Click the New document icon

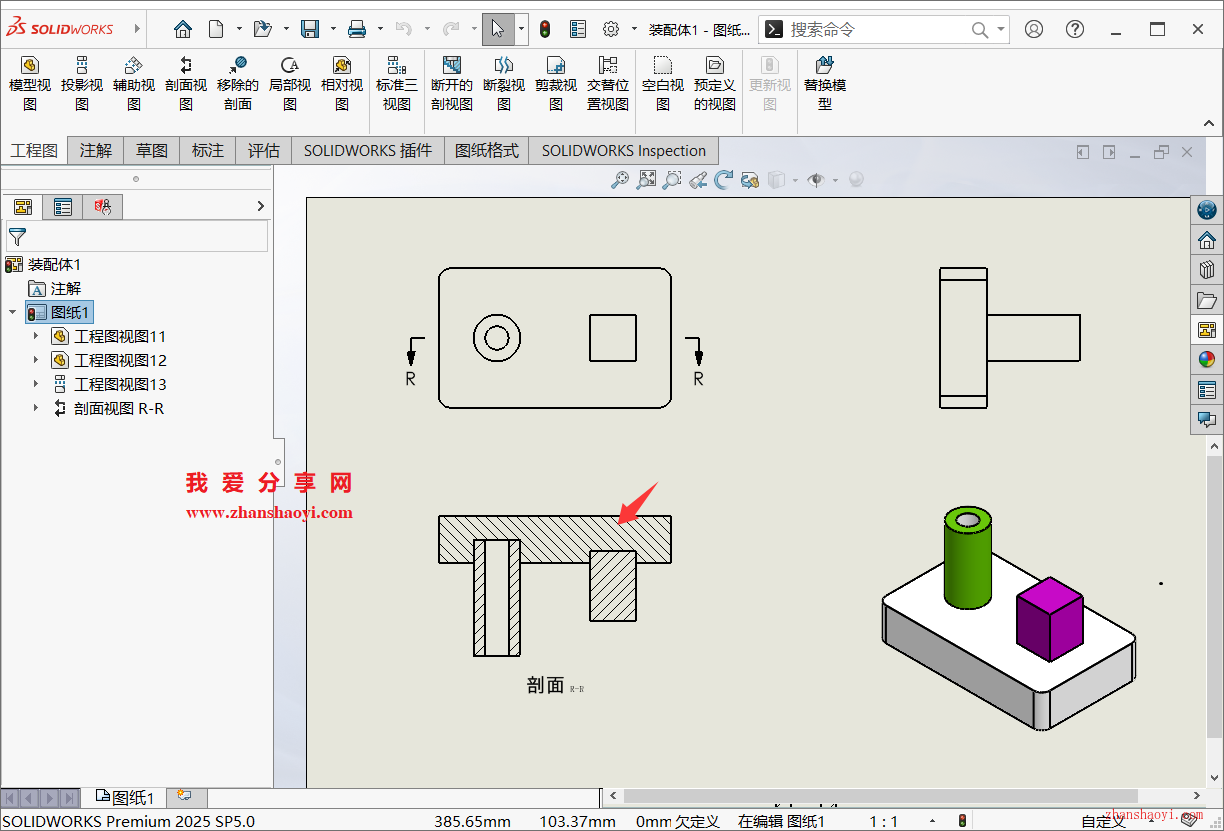tap(216, 29)
